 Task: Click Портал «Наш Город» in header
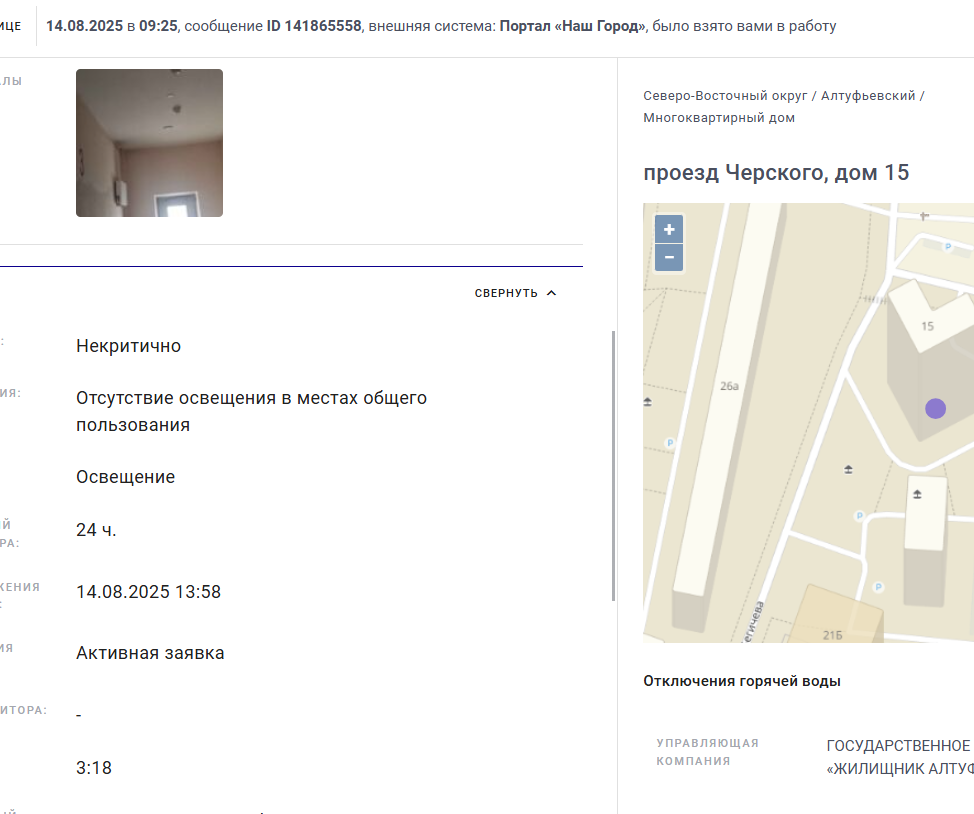point(573,26)
